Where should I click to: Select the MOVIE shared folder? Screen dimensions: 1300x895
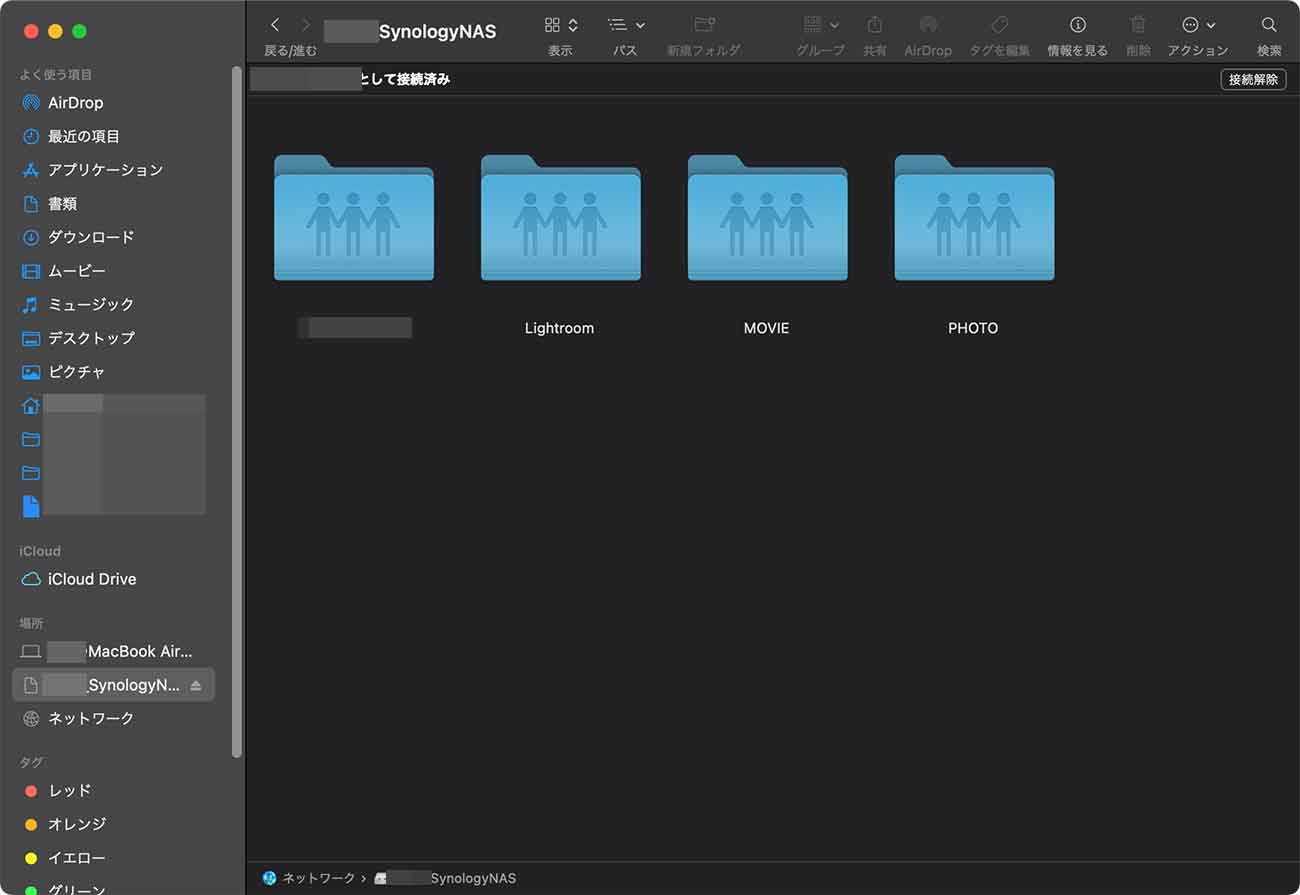(767, 218)
